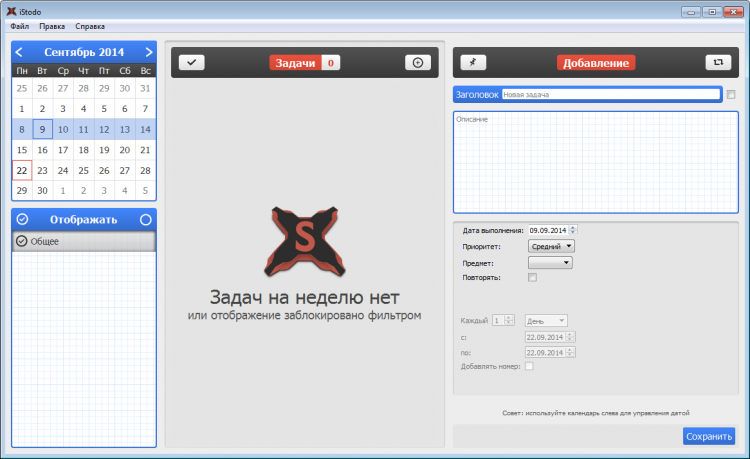The width and height of the screenshot is (750, 459).
Task: Click the Сентябрь 2014 month title
Action: tap(84, 52)
